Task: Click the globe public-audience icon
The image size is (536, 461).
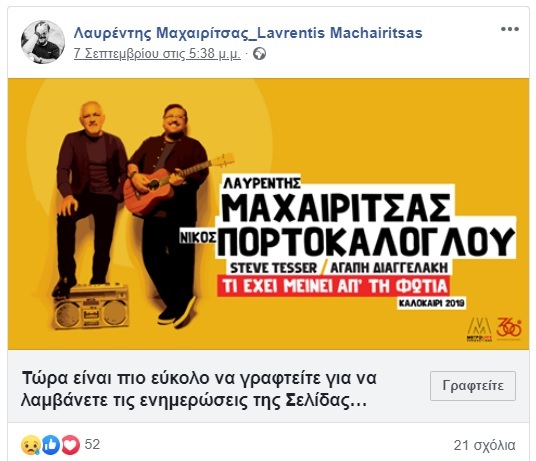Action: pyautogui.click(x=259, y=54)
